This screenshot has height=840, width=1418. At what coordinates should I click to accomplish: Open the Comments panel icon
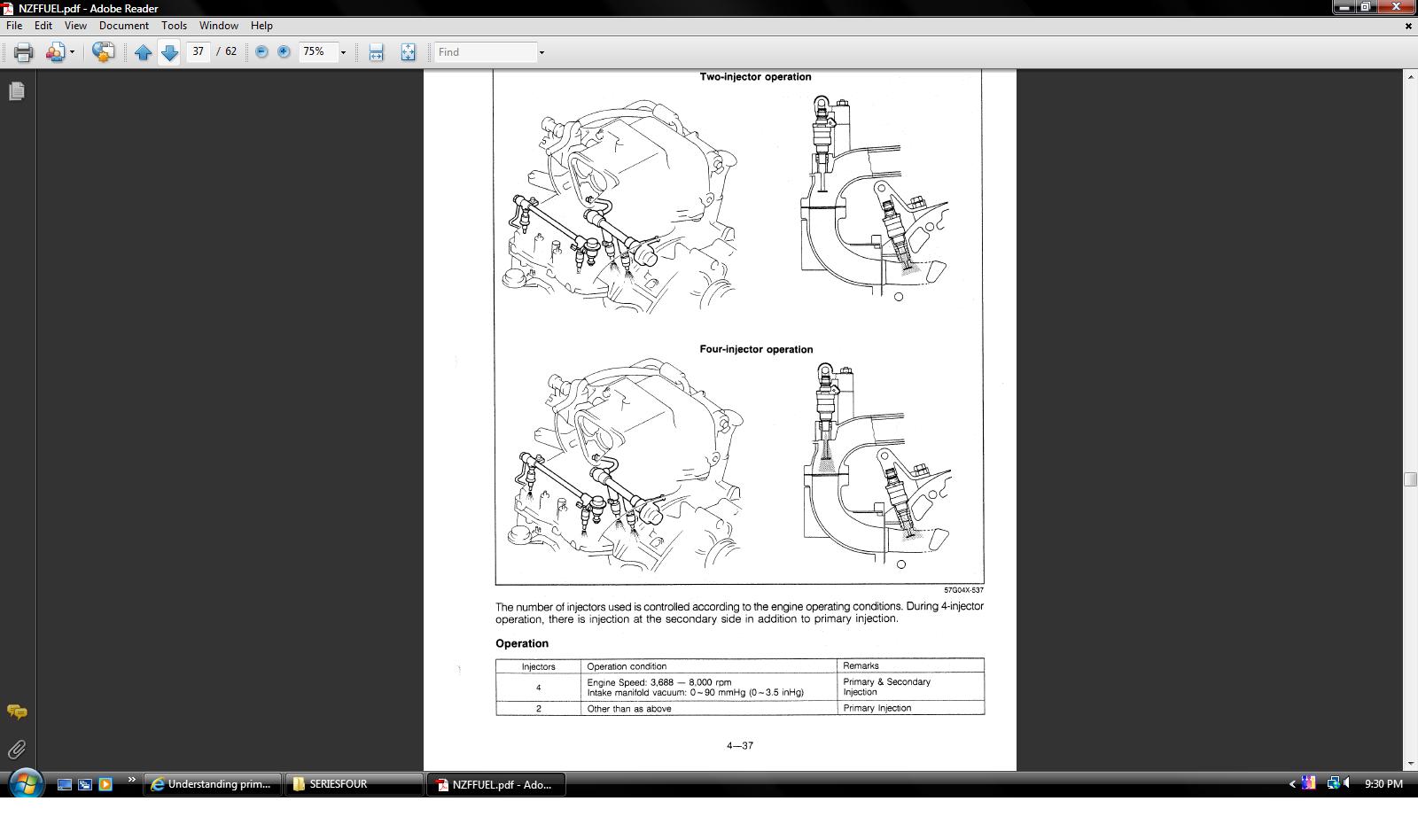pyautogui.click(x=17, y=712)
